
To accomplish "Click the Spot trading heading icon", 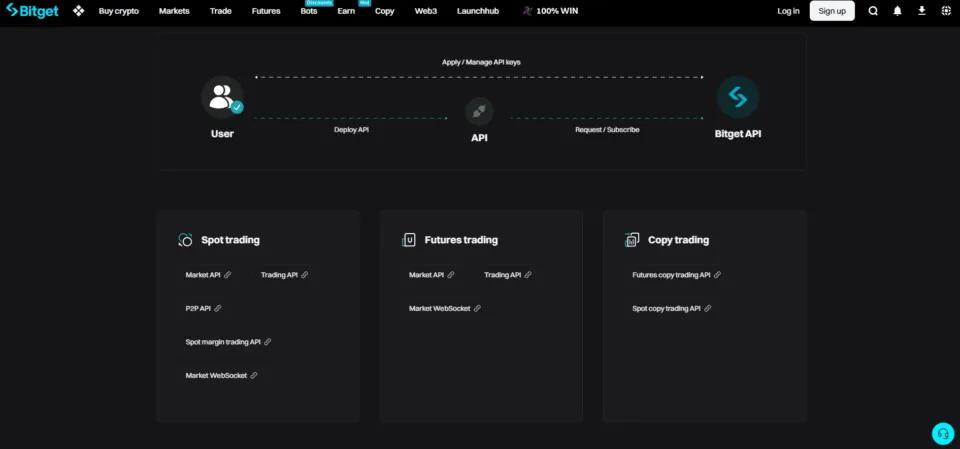I will pyautogui.click(x=186, y=240).
